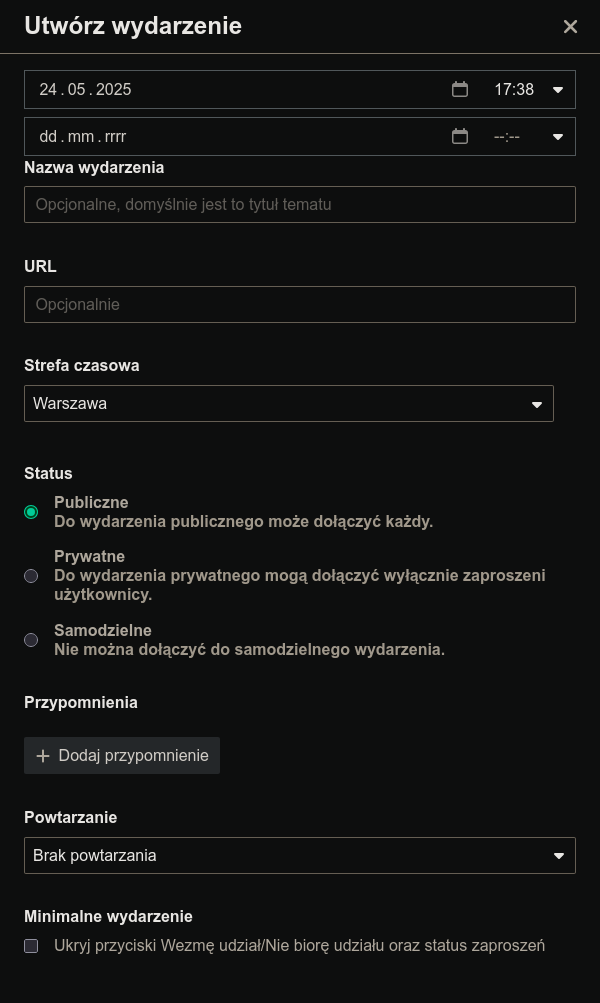Focus the Nazwa wydarzenia input field
The width and height of the screenshot is (600, 1003).
tap(299, 205)
